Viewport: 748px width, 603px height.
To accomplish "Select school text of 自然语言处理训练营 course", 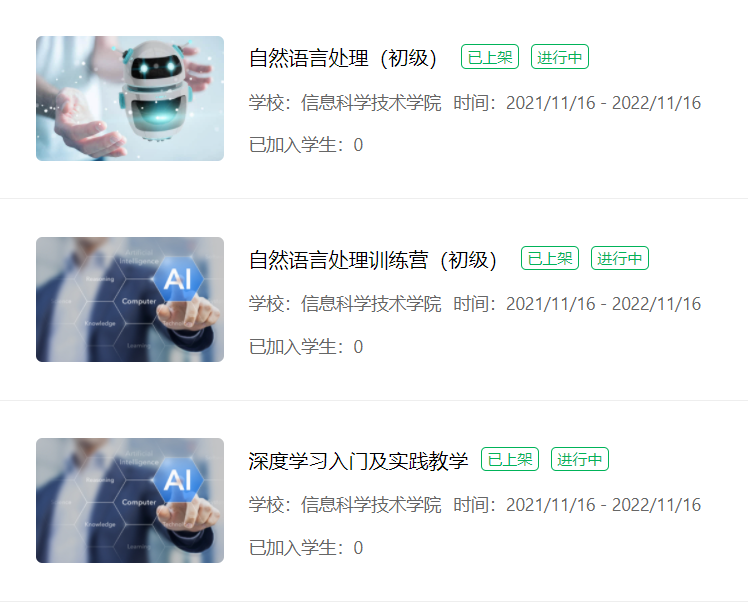I will 345,304.
